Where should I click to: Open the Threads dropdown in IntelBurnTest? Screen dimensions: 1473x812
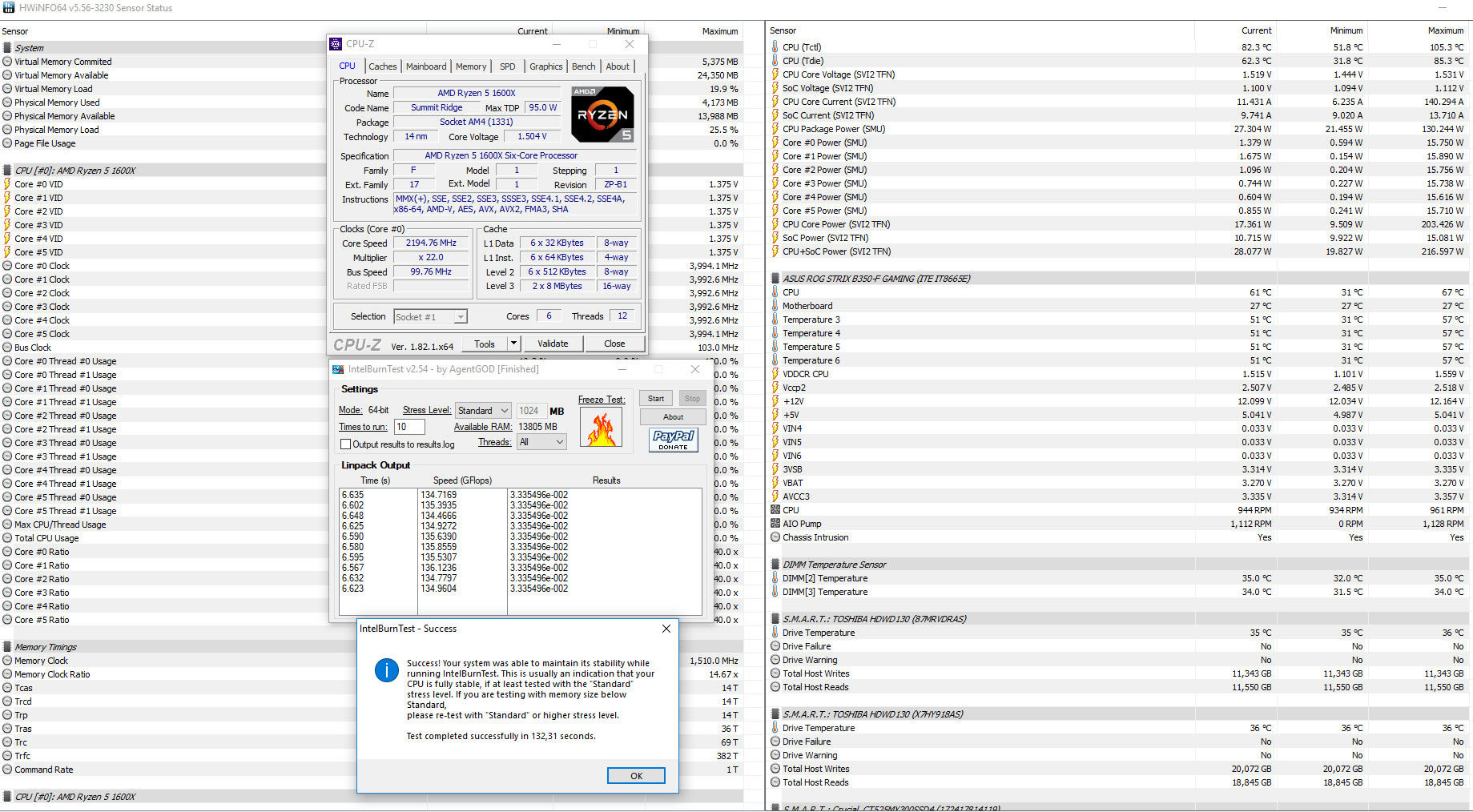click(x=541, y=442)
